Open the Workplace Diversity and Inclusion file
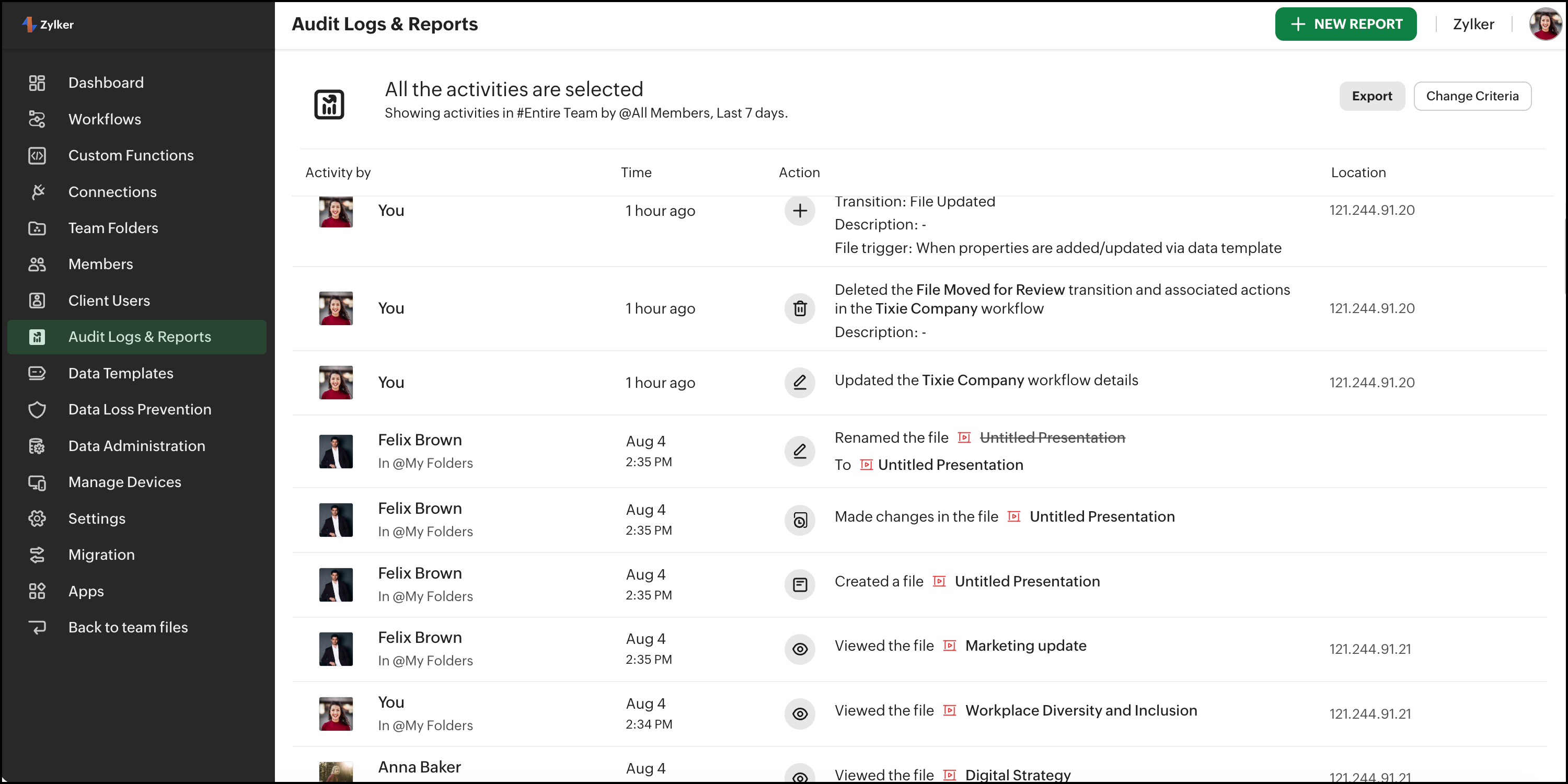This screenshot has width=1568, height=784. click(x=1080, y=710)
